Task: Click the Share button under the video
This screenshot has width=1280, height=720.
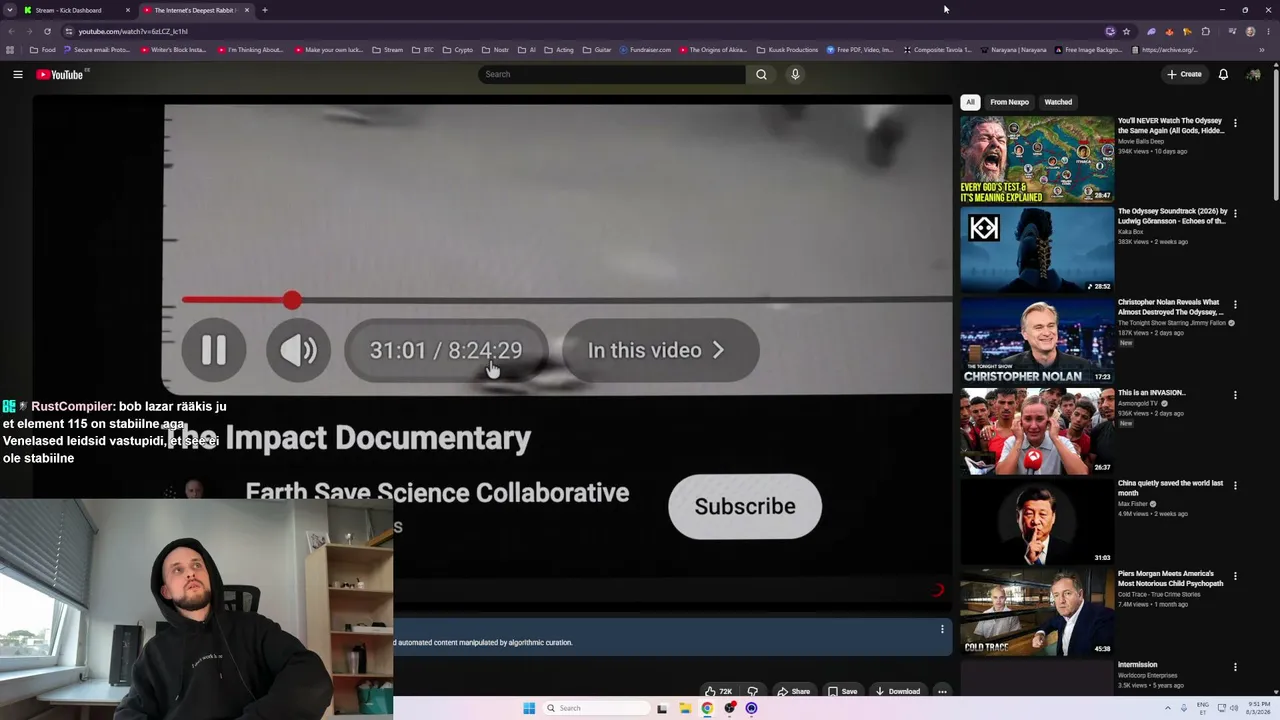Action: tap(793, 691)
